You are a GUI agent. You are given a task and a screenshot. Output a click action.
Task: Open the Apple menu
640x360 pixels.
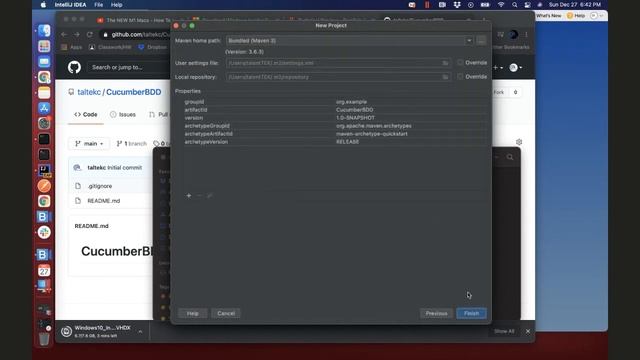(43, 5)
